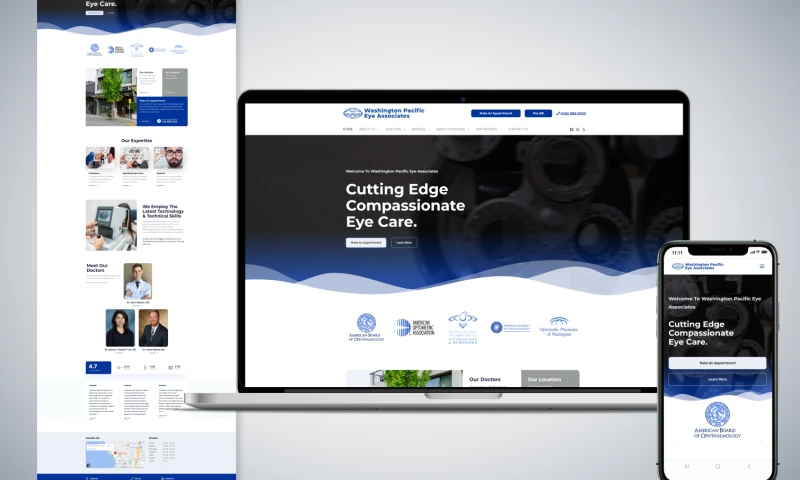Click the second social icon in laptop nav bar
Screen dimensions: 800x480
pyautogui.click(x=578, y=130)
